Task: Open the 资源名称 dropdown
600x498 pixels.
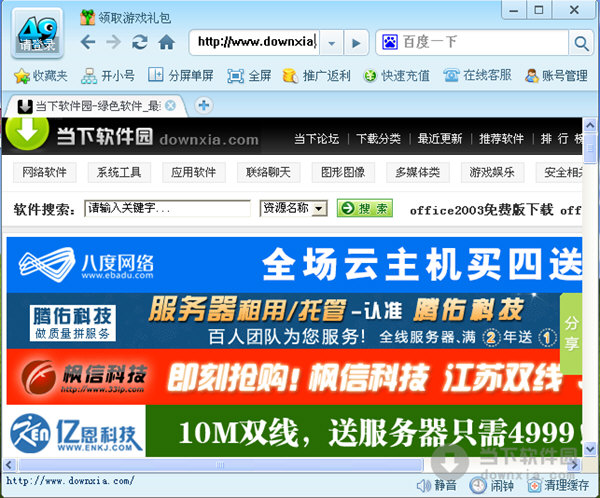Action: (x=293, y=208)
